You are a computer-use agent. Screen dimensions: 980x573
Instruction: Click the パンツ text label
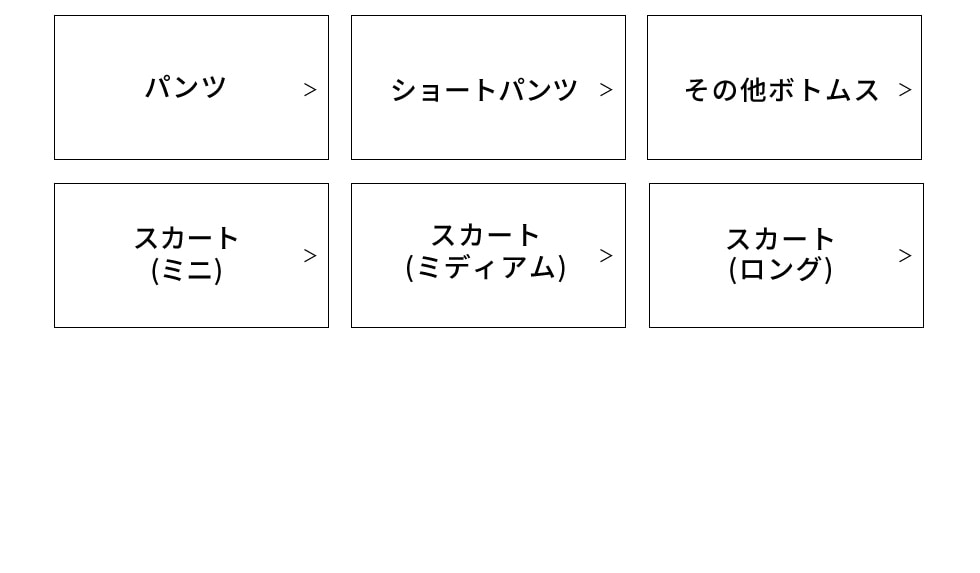[x=186, y=87]
